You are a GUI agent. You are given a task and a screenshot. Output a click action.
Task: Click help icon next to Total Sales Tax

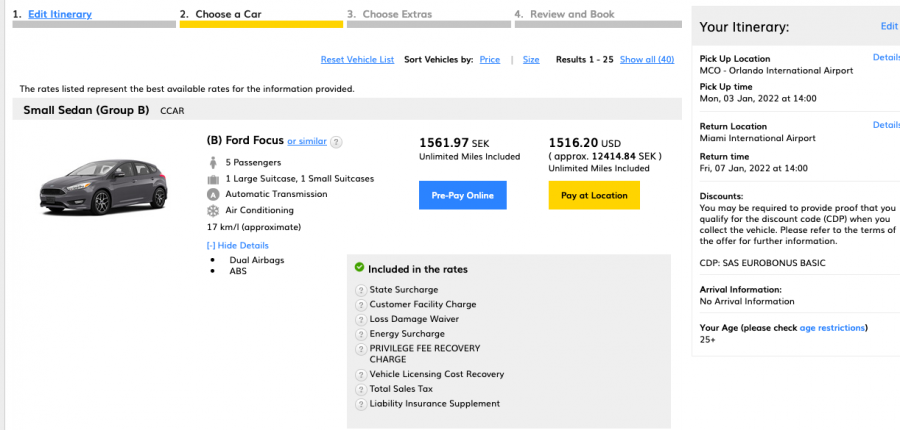pos(361,389)
